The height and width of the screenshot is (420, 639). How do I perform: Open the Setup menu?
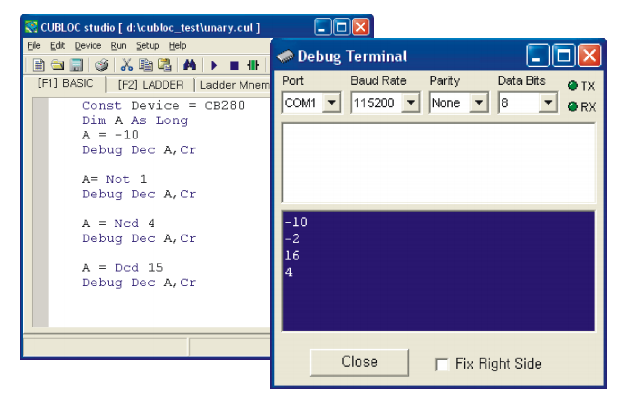(147, 46)
